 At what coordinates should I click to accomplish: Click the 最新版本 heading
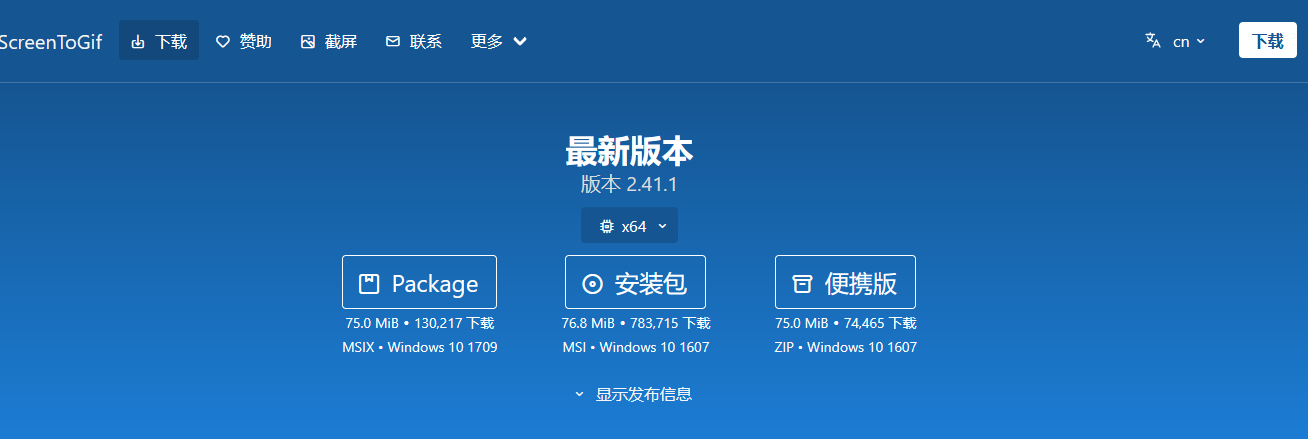[x=629, y=151]
